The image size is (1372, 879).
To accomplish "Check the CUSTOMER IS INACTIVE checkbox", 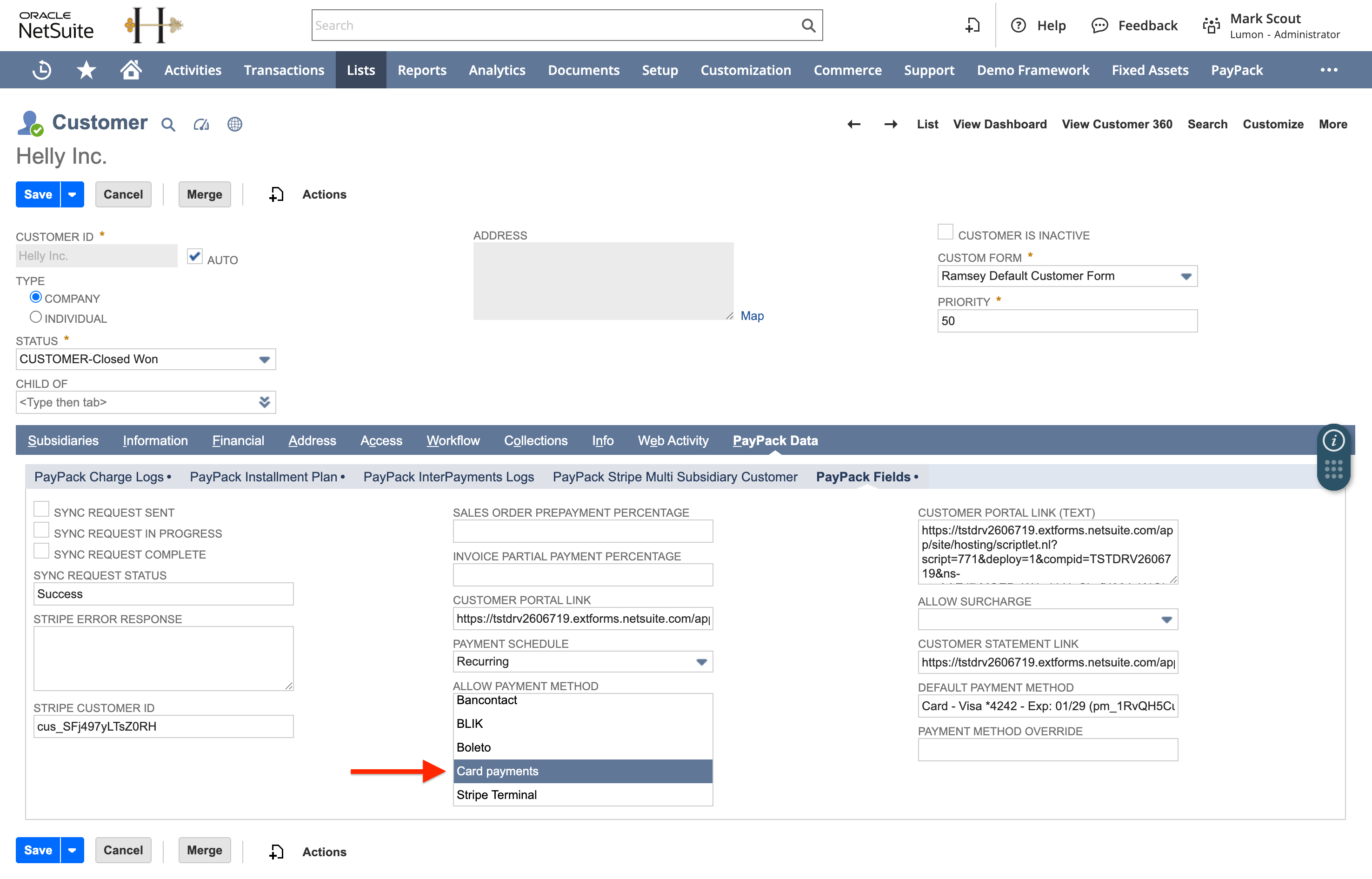I will coord(945,232).
